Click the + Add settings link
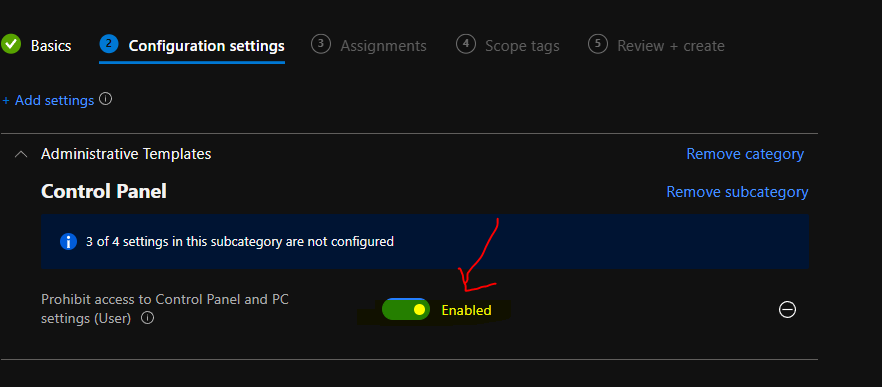The height and width of the screenshot is (387, 882). [x=48, y=101]
